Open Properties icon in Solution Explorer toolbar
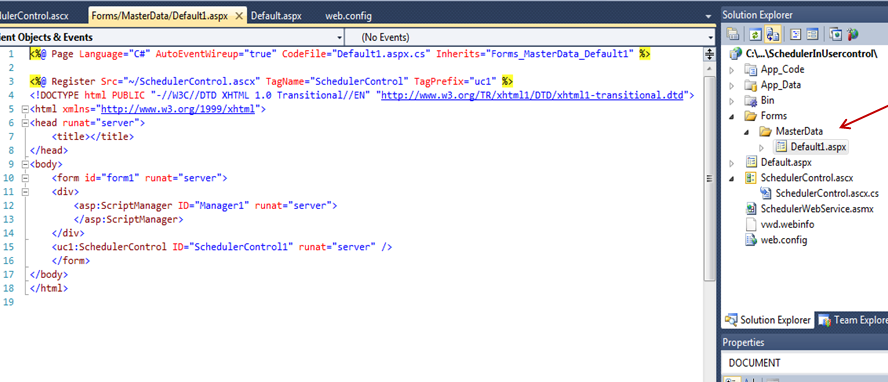Image resolution: width=888 pixels, height=382 pixels. tap(732, 35)
